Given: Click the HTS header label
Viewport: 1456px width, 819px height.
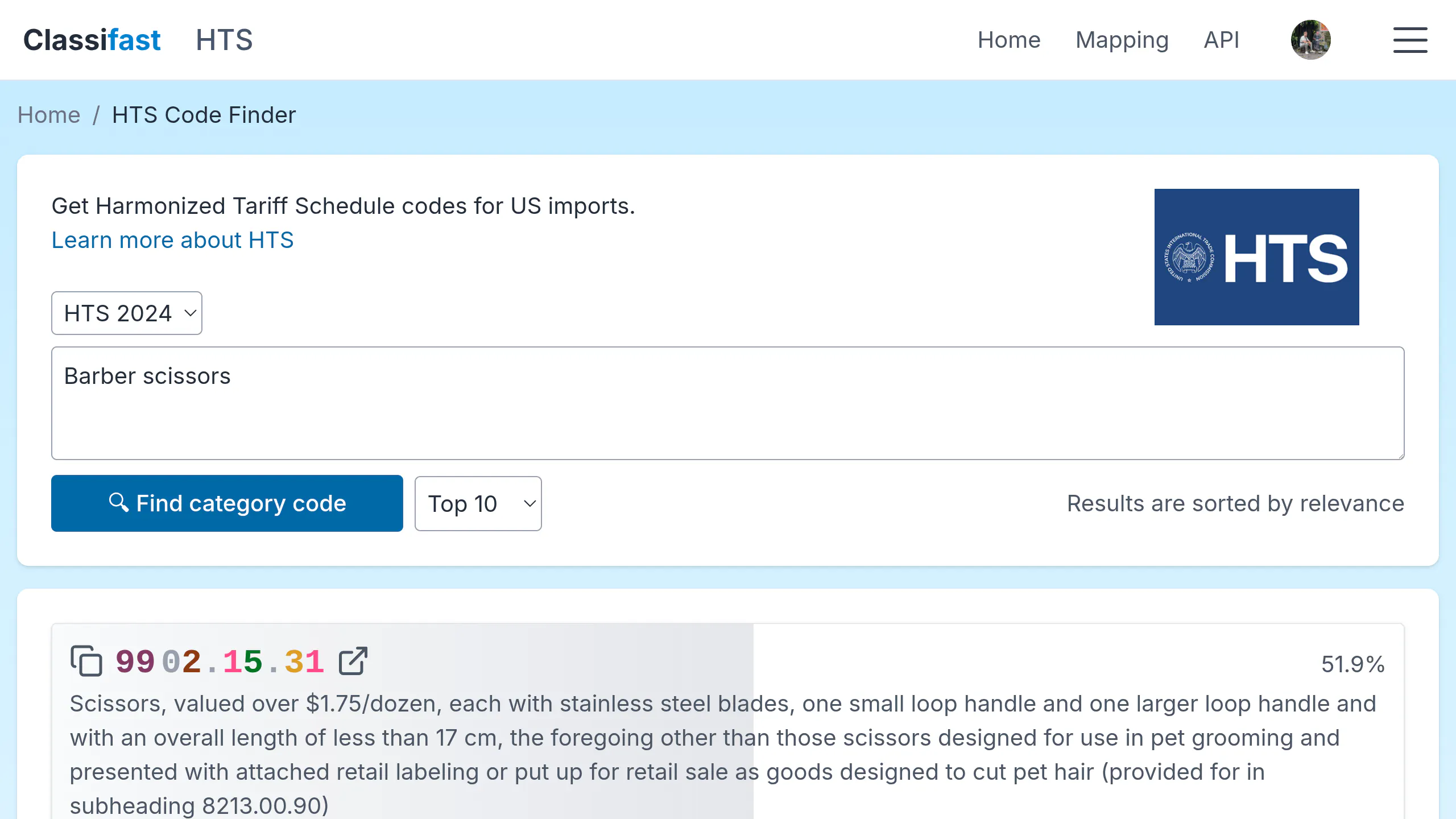Looking at the screenshot, I should (224, 40).
